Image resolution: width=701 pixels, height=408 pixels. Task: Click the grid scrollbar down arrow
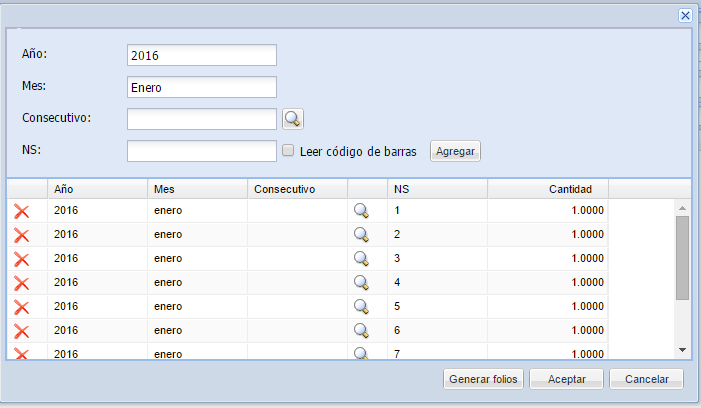[682, 350]
